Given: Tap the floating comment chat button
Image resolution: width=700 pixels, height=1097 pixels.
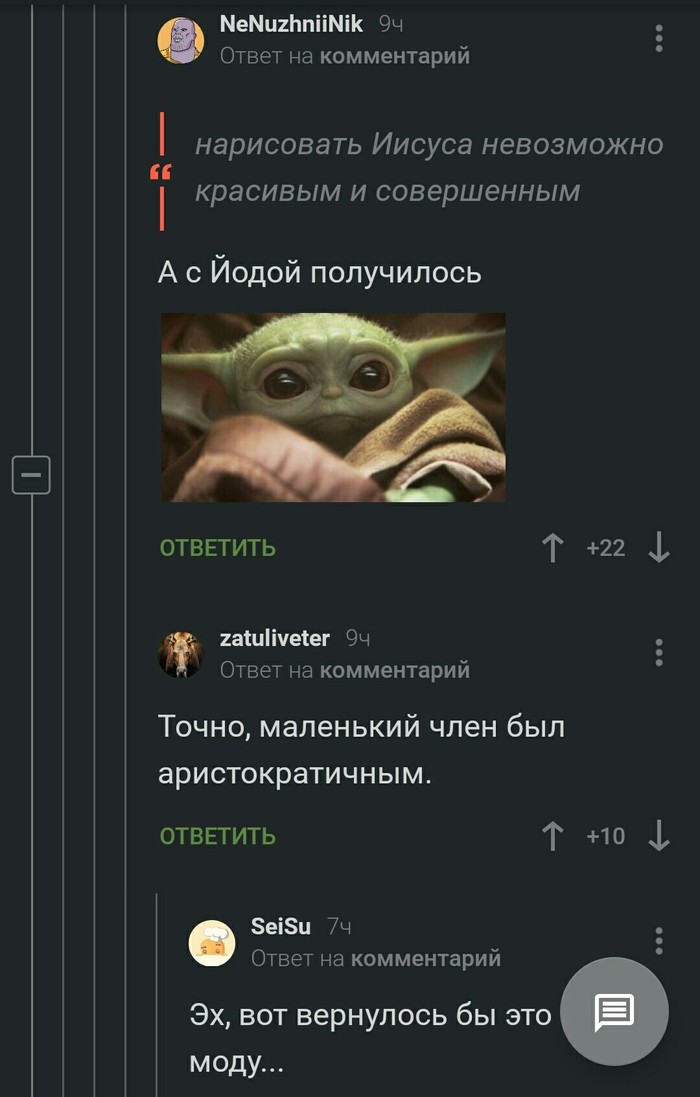Looking at the screenshot, I should pos(614,1012).
